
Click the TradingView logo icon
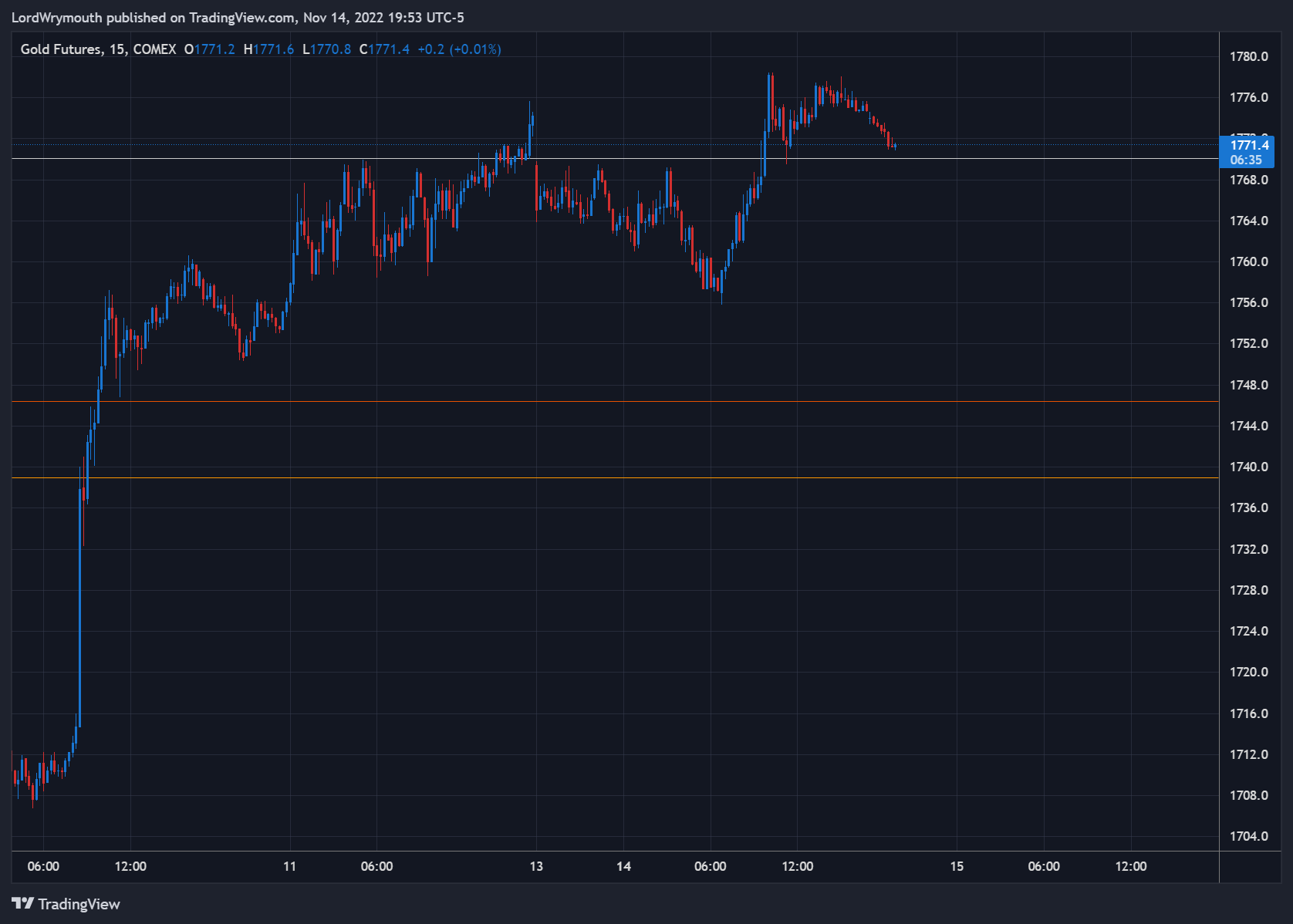pyautogui.click(x=22, y=903)
